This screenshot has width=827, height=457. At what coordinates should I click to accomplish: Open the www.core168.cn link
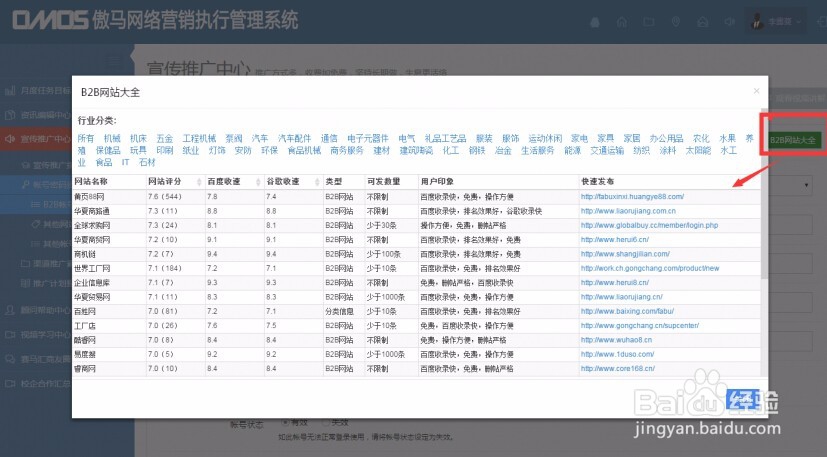(x=618, y=368)
